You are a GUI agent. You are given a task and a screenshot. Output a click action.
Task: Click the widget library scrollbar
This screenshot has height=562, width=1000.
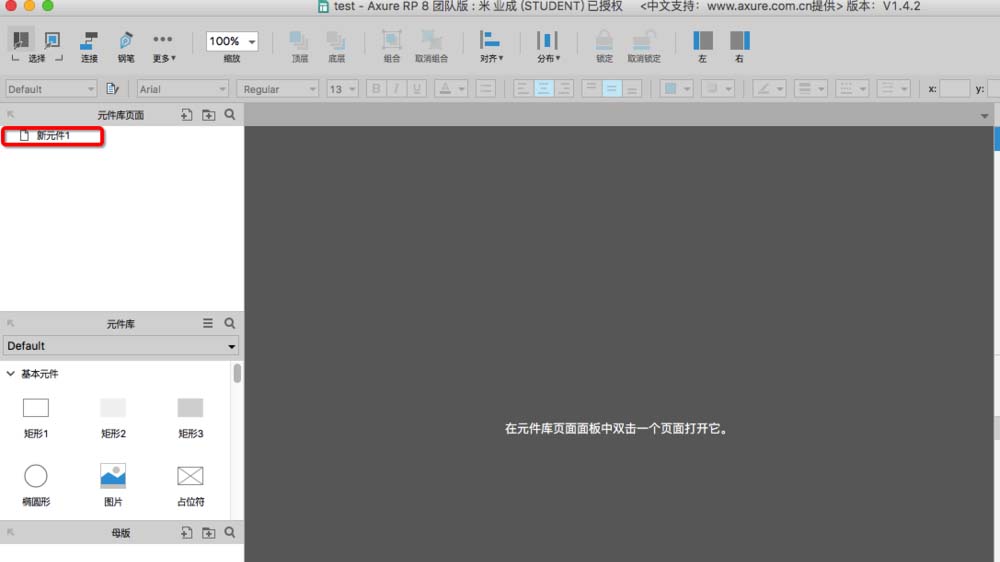237,373
